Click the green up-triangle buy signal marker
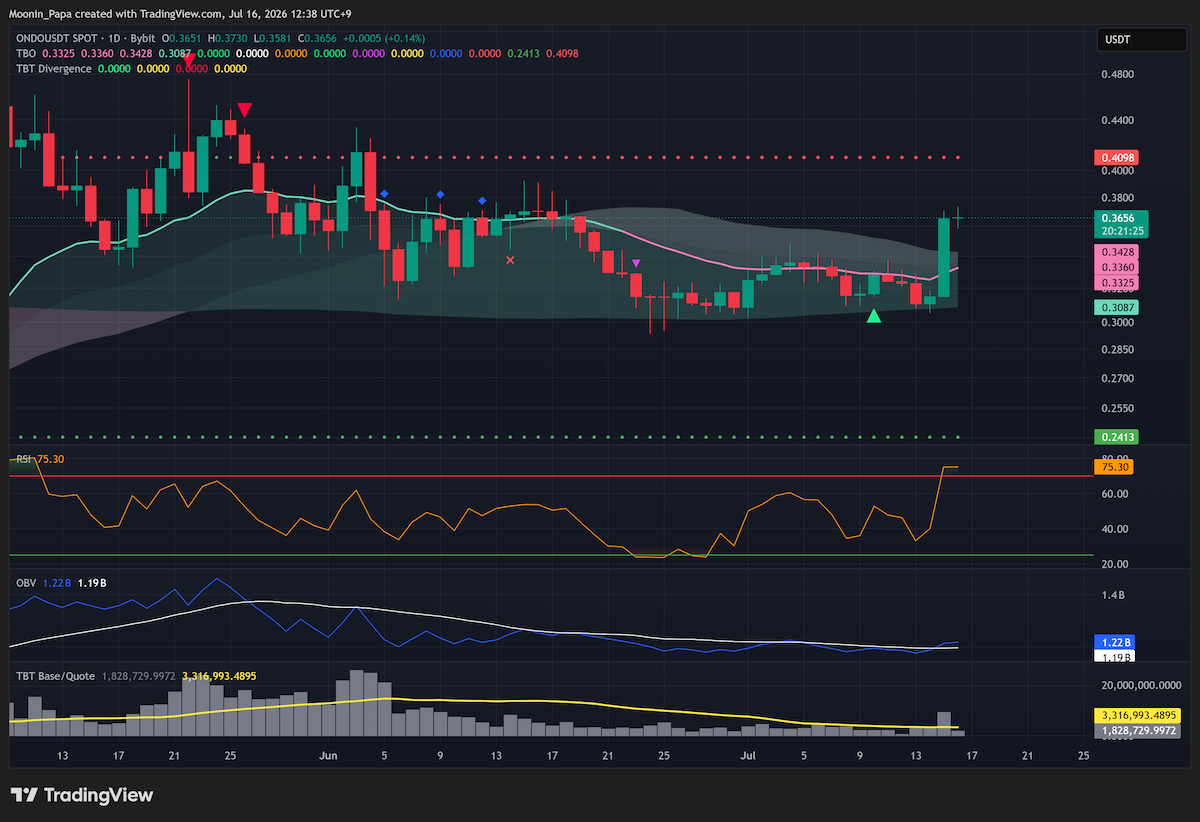Viewport: 1200px width, 822px height. point(874,316)
